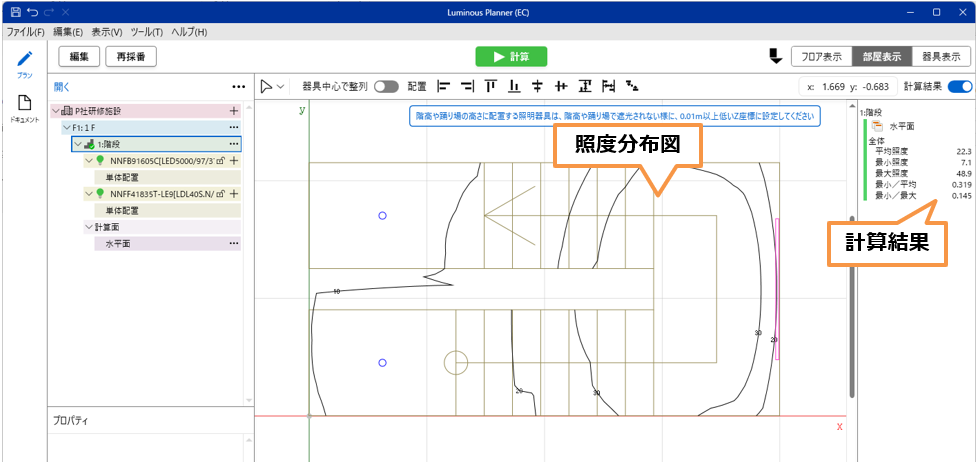Viewport: 979px width, 468px height.
Task: Click the 再採番 button
Action: [130, 56]
